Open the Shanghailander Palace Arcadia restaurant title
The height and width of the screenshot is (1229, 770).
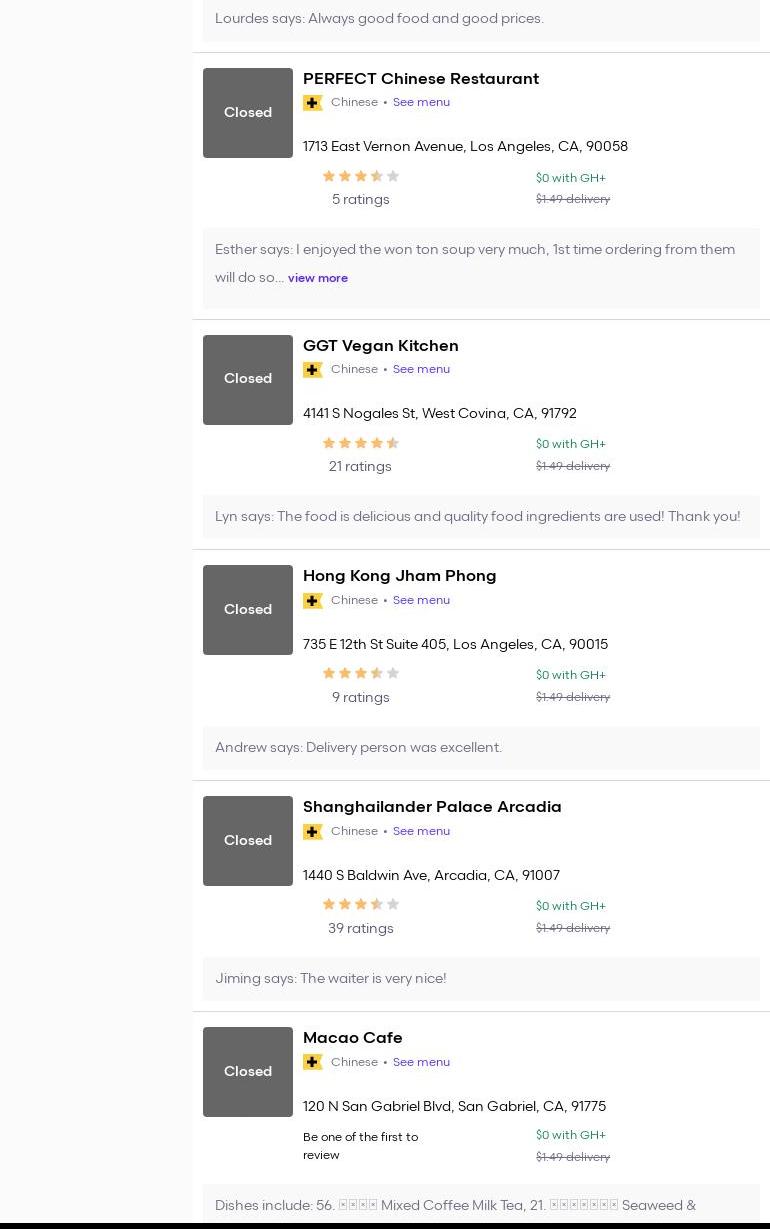(432, 807)
